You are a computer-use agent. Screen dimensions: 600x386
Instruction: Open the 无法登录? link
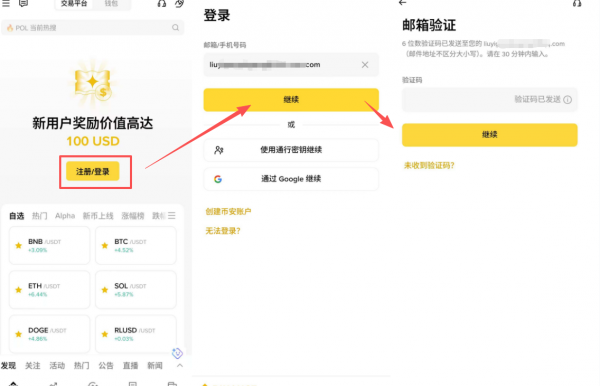[223, 231]
